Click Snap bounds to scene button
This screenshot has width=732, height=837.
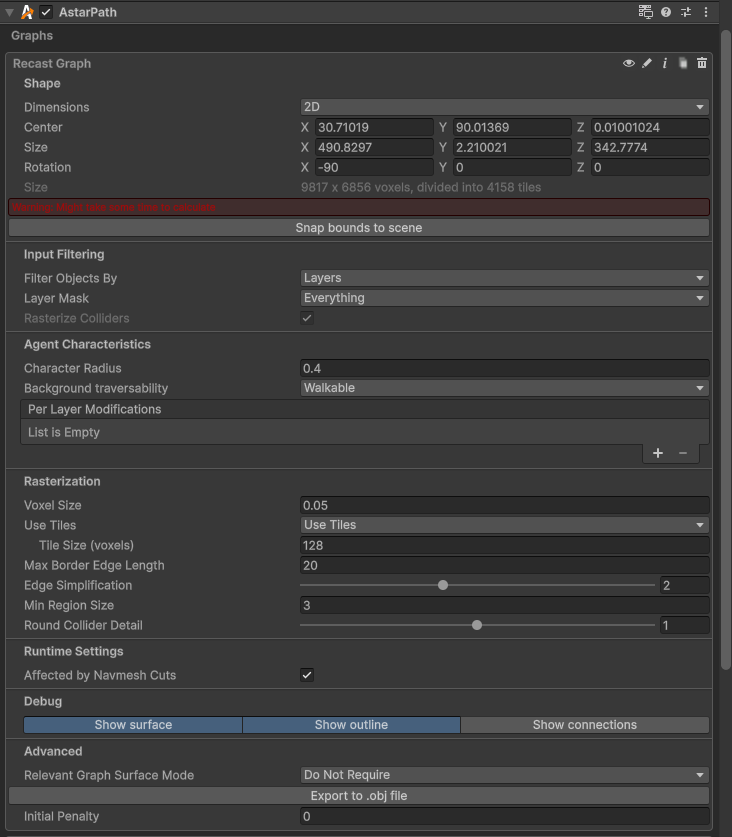[359, 228]
